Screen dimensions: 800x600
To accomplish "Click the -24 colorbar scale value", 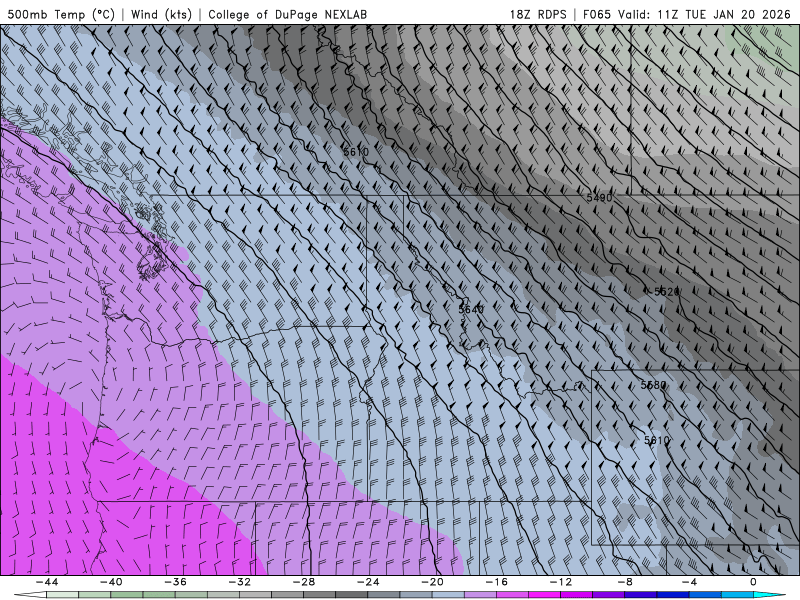I will tap(368, 582).
